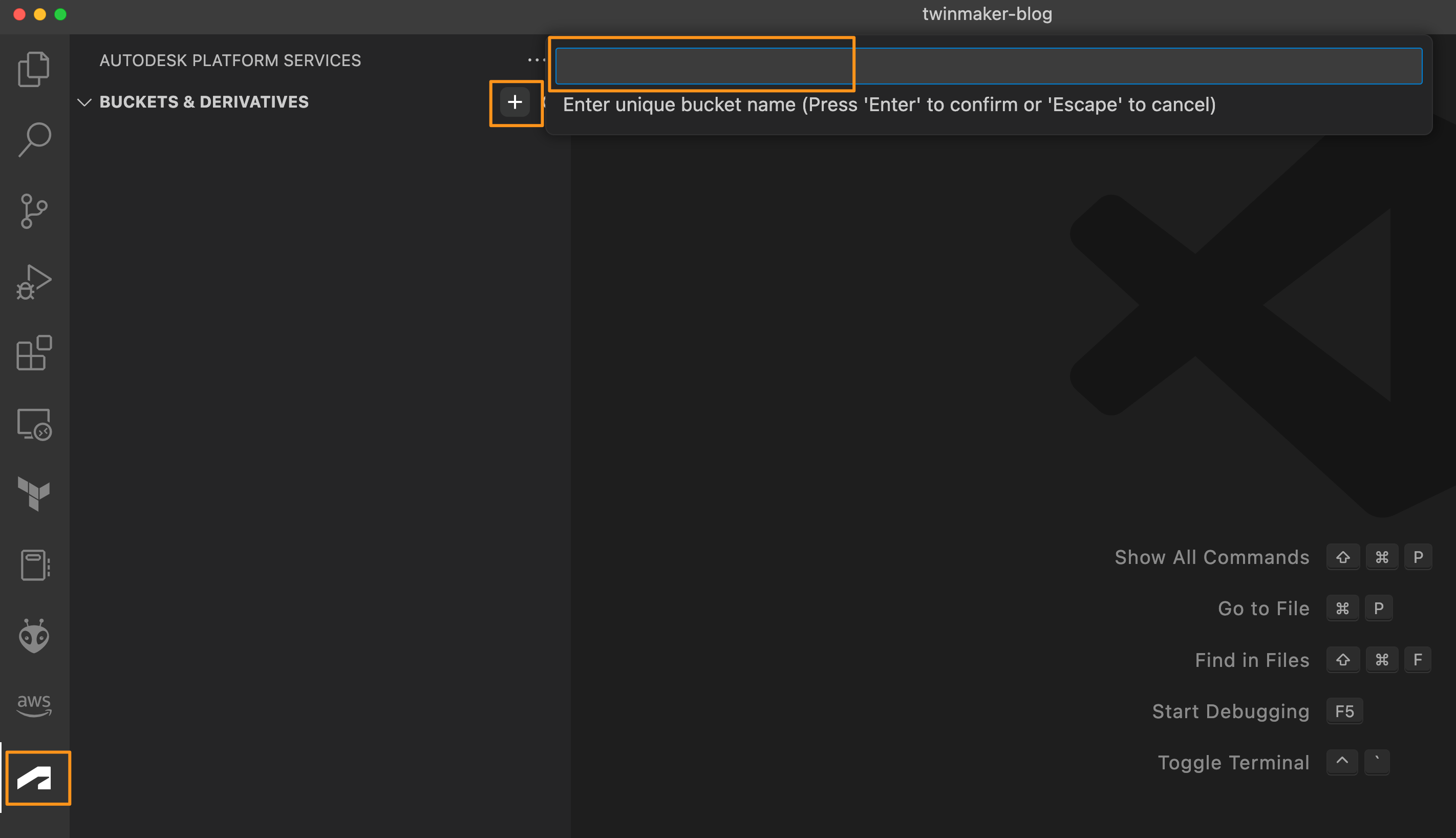Click the twinmaker-blog window title
This screenshot has height=838, width=1456.
tap(987, 14)
